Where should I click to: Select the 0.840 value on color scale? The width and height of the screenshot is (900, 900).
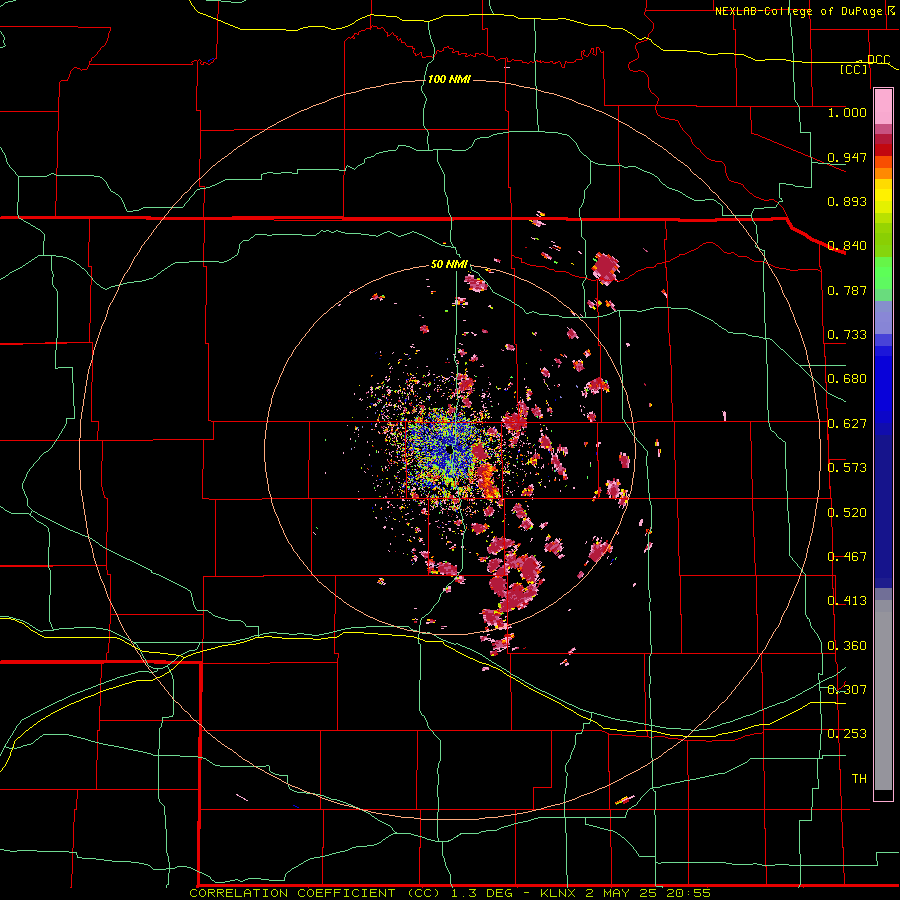click(847, 246)
